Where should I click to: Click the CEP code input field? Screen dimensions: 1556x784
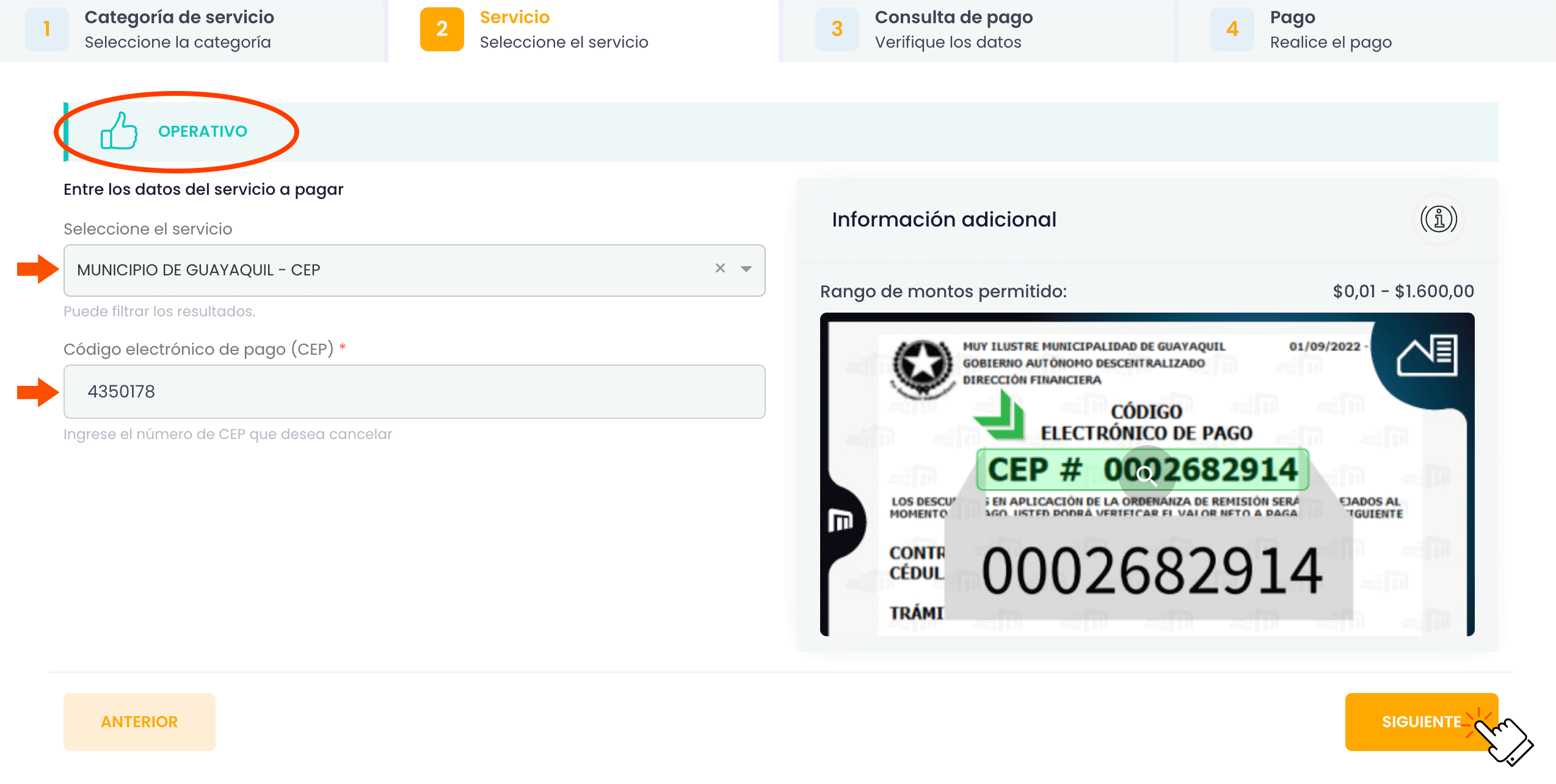click(414, 391)
